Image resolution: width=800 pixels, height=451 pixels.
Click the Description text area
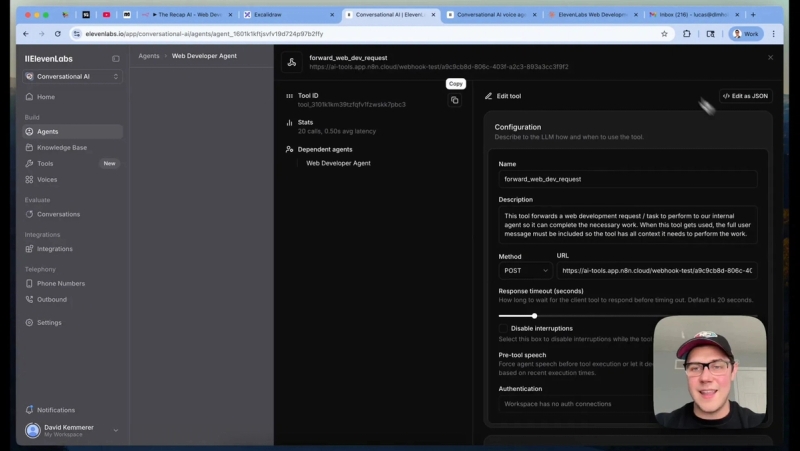[x=628, y=225]
